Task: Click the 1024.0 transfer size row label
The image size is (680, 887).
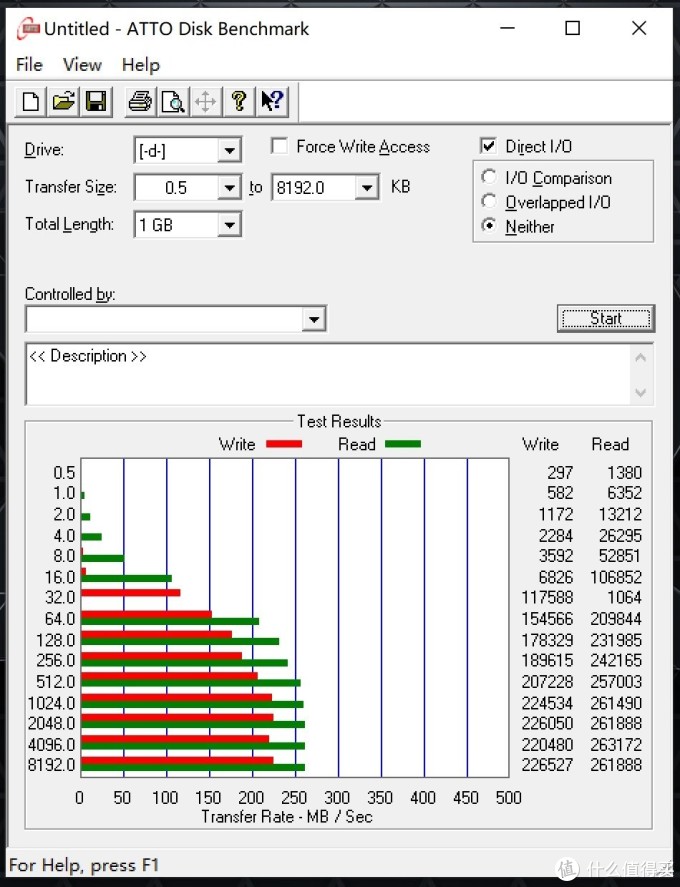Action: click(51, 703)
